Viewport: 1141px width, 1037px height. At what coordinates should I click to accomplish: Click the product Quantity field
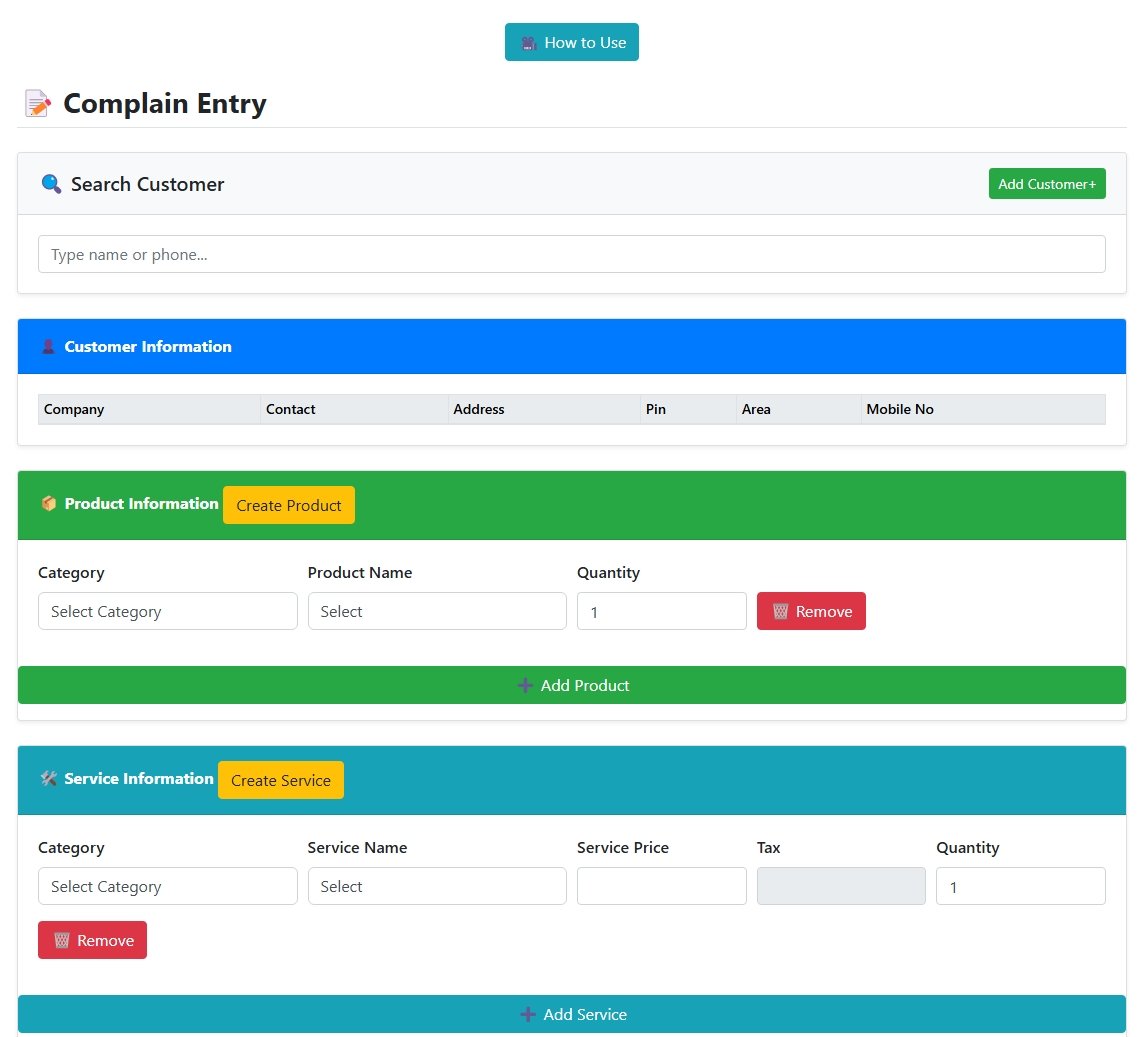661,611
